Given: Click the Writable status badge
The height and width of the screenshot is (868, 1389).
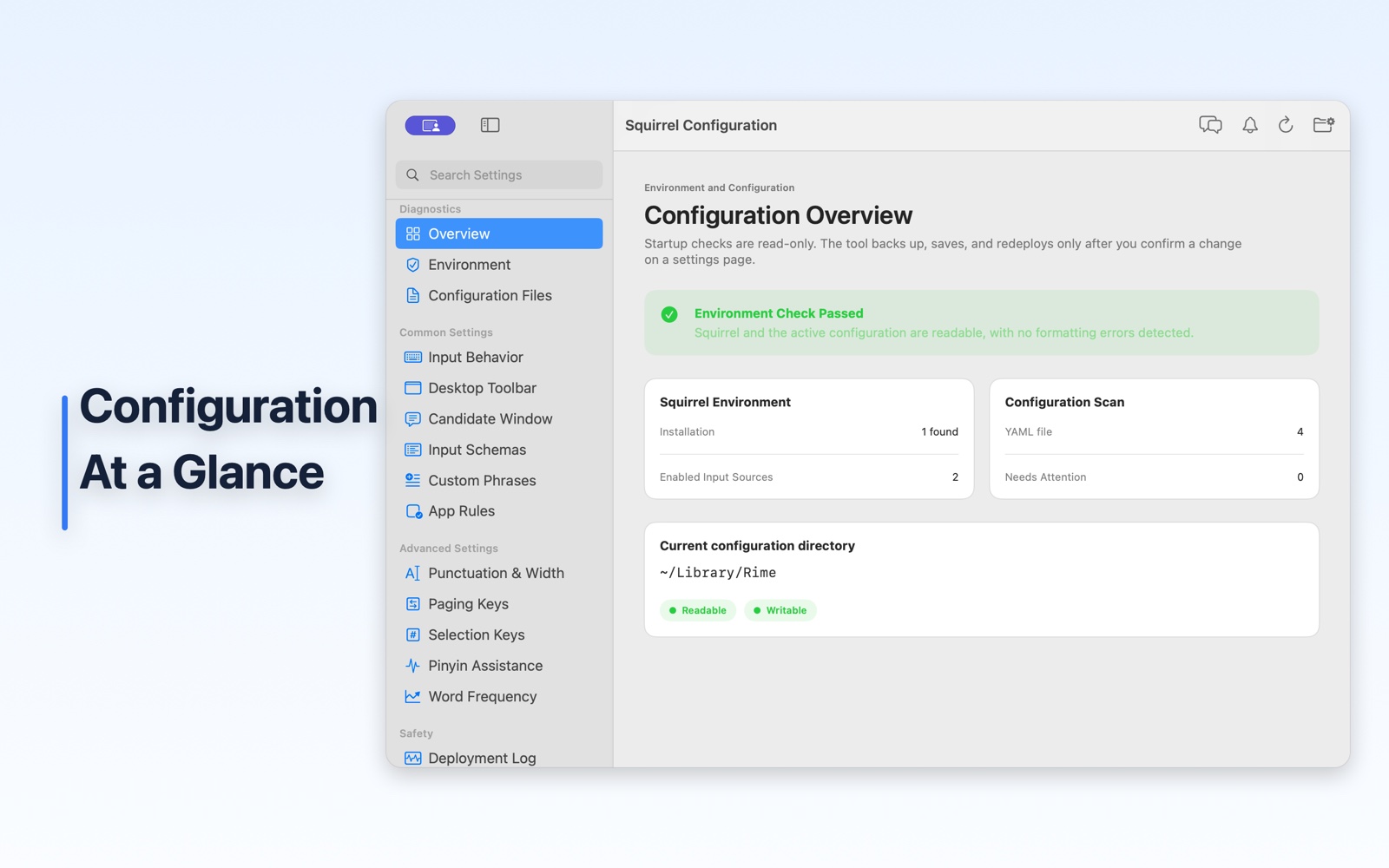Looking at the screenshot, I should (780, 610).
